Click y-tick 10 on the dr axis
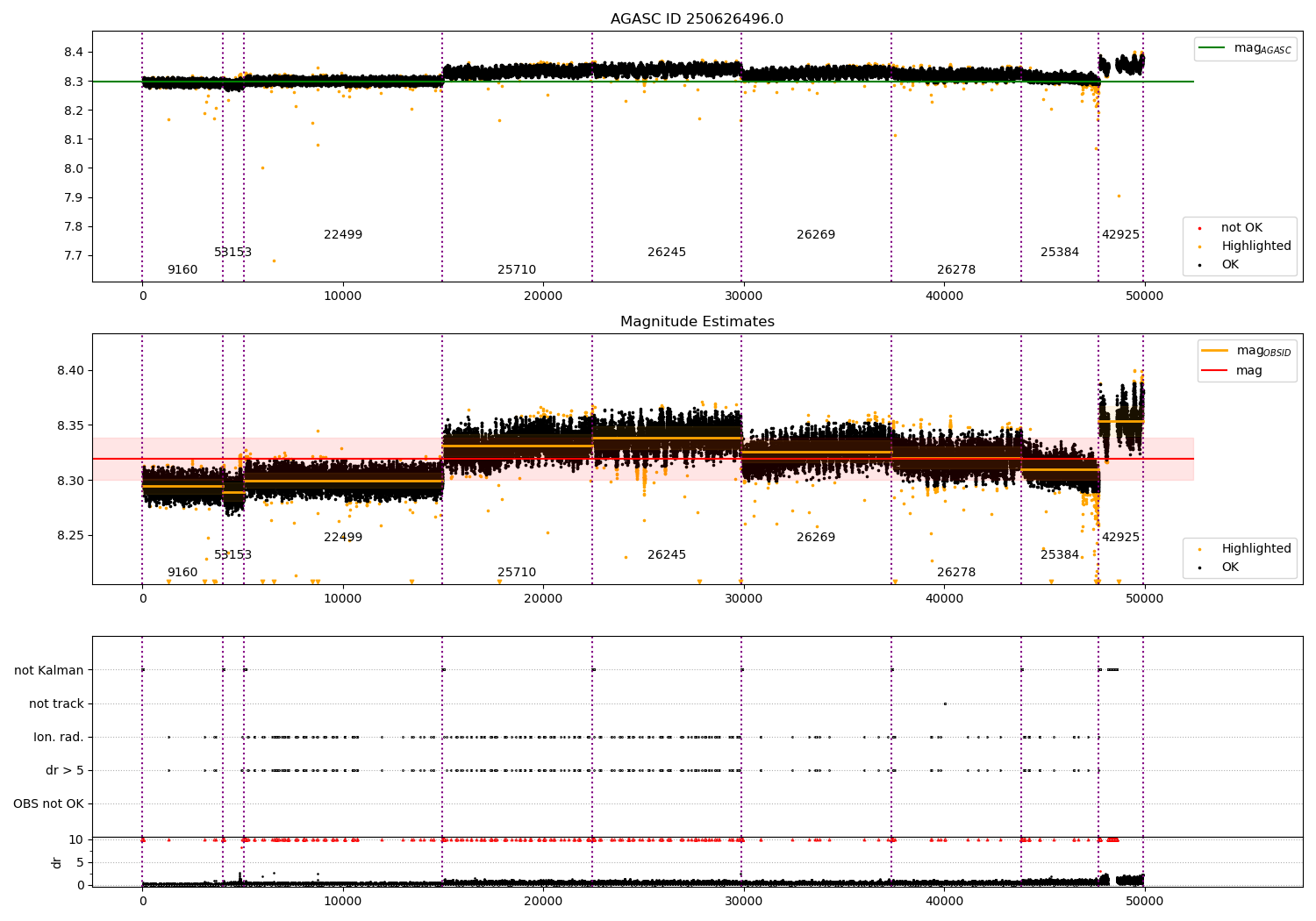The height and width of the screenshot is (921, 1316). click(76, 840)
